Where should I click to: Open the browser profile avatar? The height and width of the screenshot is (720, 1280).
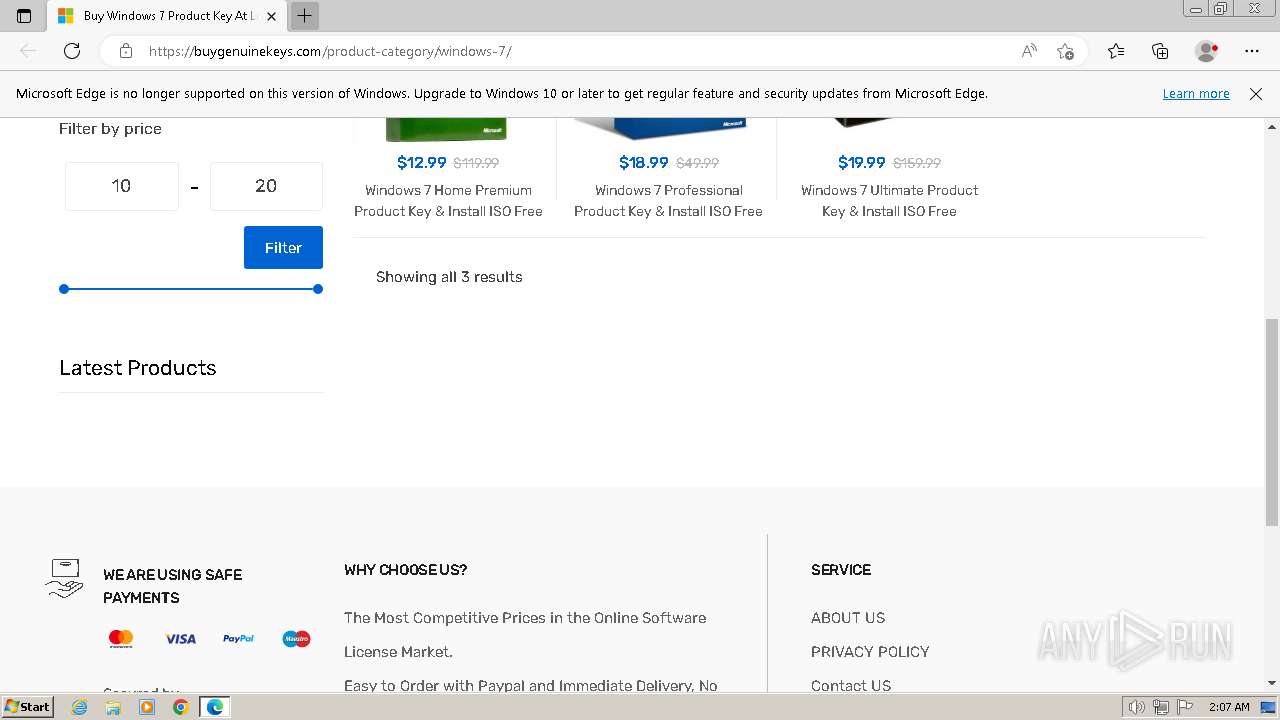1207,51
